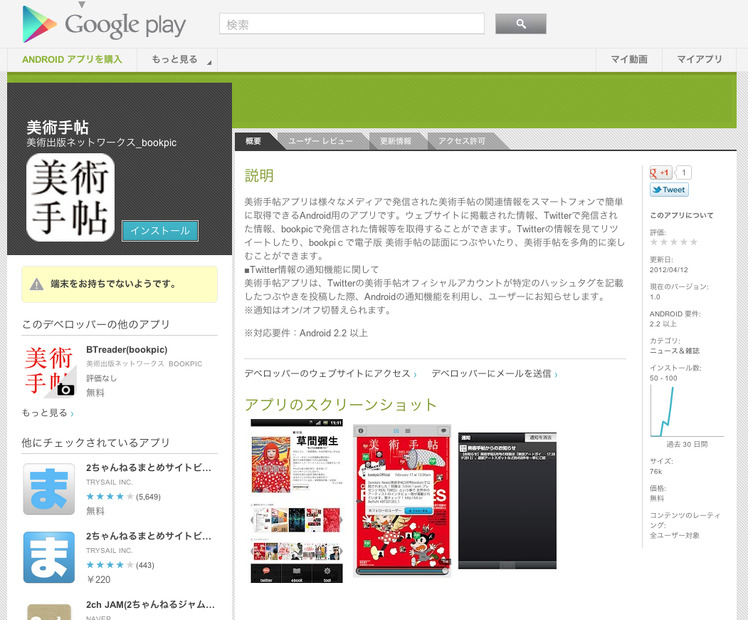Screen dimensions: 748x620
Task: Click 2012/04/12 update date text
Action: [669, 270]
